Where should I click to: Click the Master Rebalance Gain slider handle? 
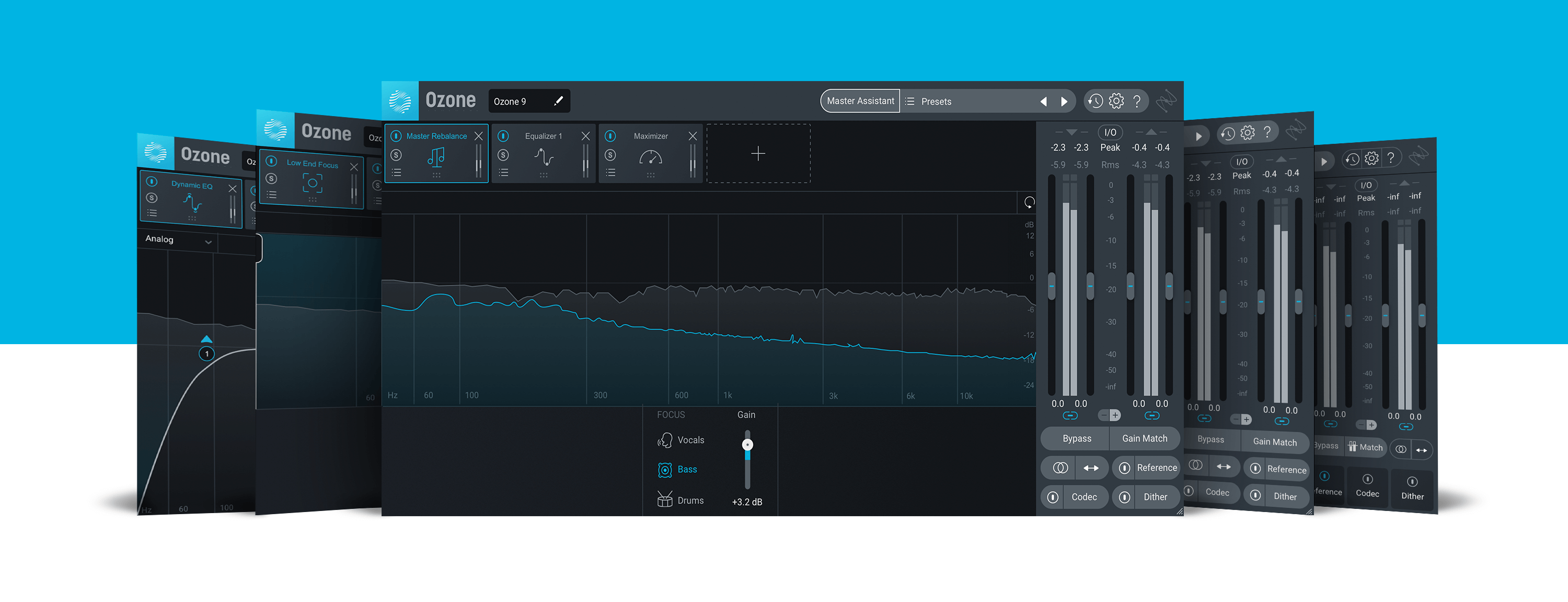[x=747, y=445]
